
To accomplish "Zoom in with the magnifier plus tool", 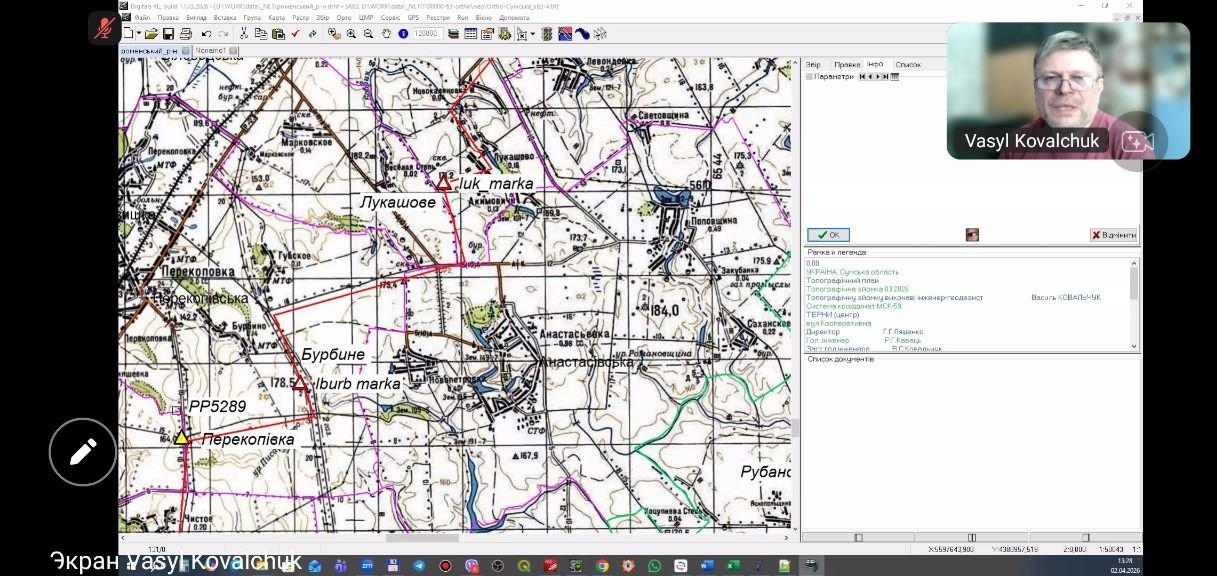I will click(x=351, y=33).
